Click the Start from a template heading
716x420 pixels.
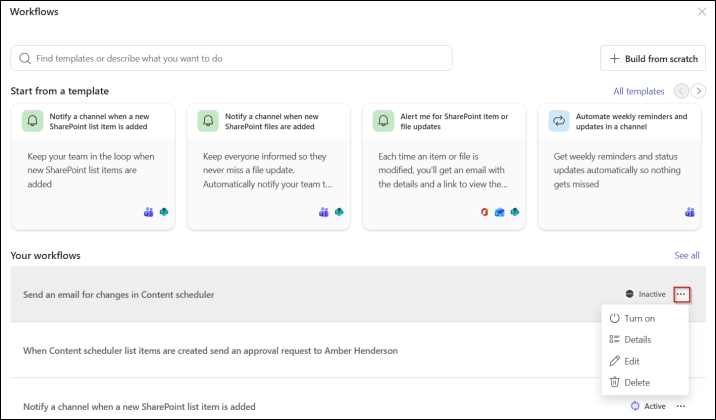click(x=60, y=91)
